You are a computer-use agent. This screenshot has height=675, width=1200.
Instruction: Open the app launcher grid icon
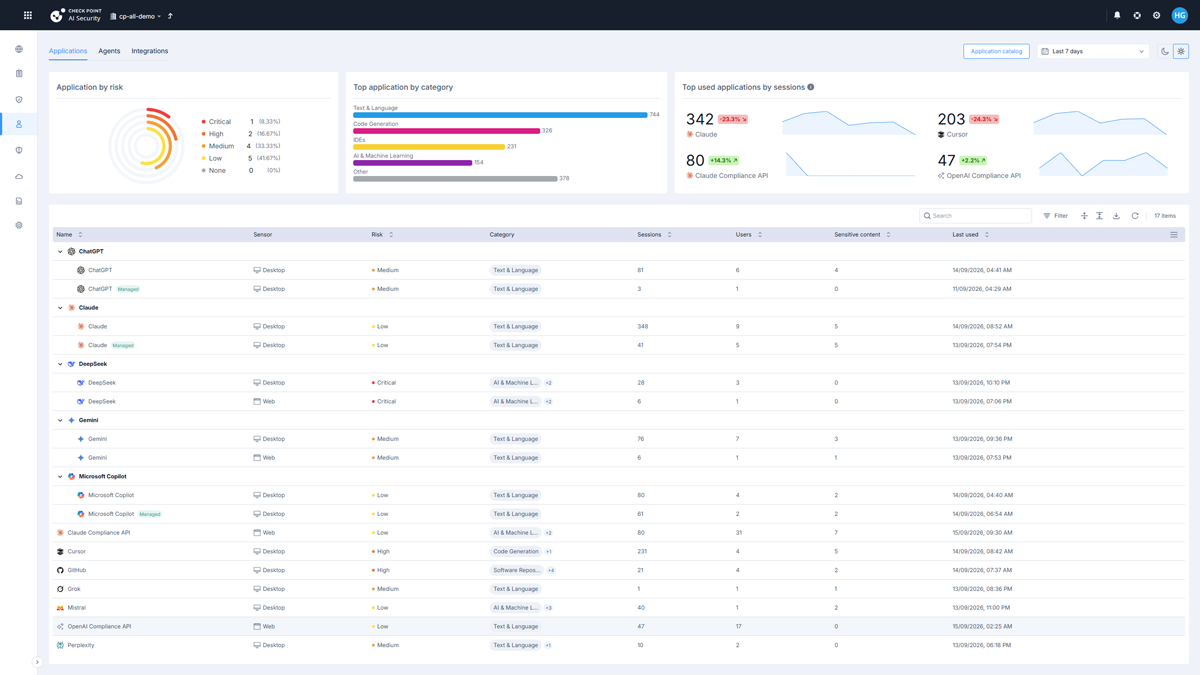28,15
